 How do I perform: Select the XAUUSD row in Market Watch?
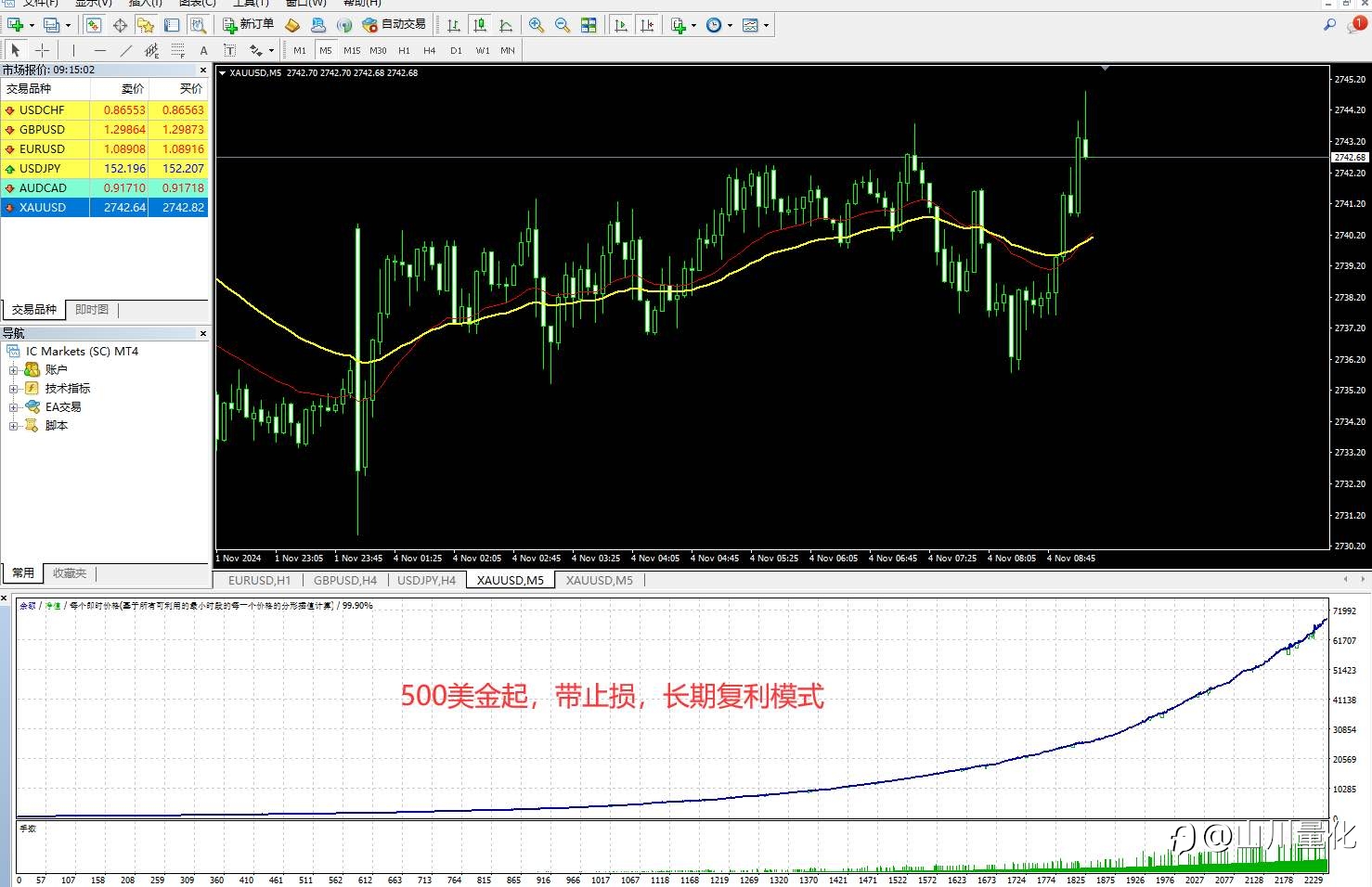click(x=105, y=208)
